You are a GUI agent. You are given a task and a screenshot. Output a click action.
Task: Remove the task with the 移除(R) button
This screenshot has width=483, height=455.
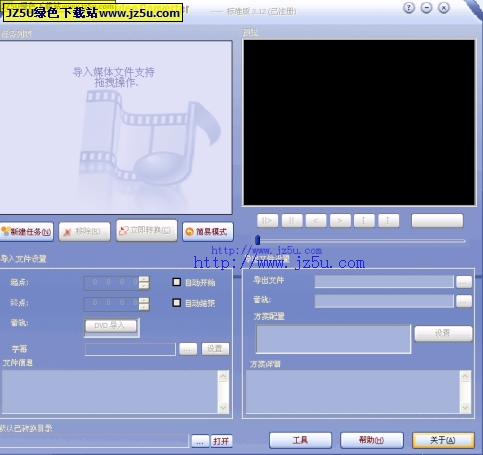click(x=84, y=231)
